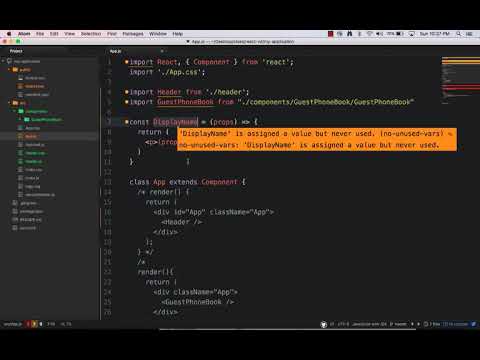This screenshot has width=480, height=360.
Task: Open the green Header.js file
Action: [31, 161]
